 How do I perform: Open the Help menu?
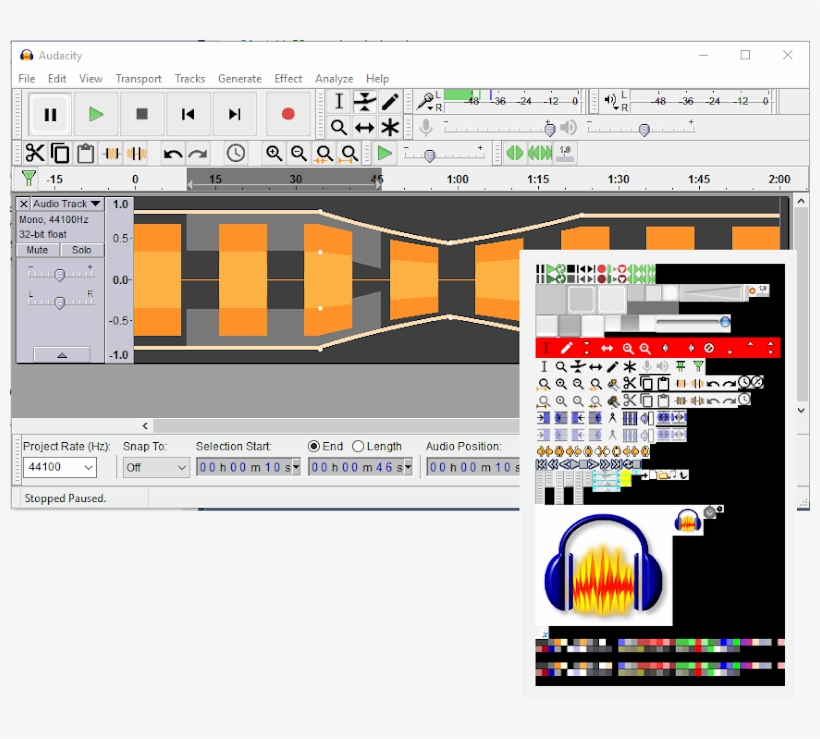[x=377, y=78]
